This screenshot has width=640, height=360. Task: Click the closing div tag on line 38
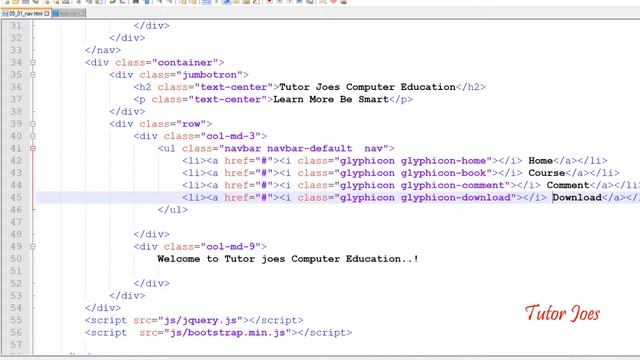(127, 111)
